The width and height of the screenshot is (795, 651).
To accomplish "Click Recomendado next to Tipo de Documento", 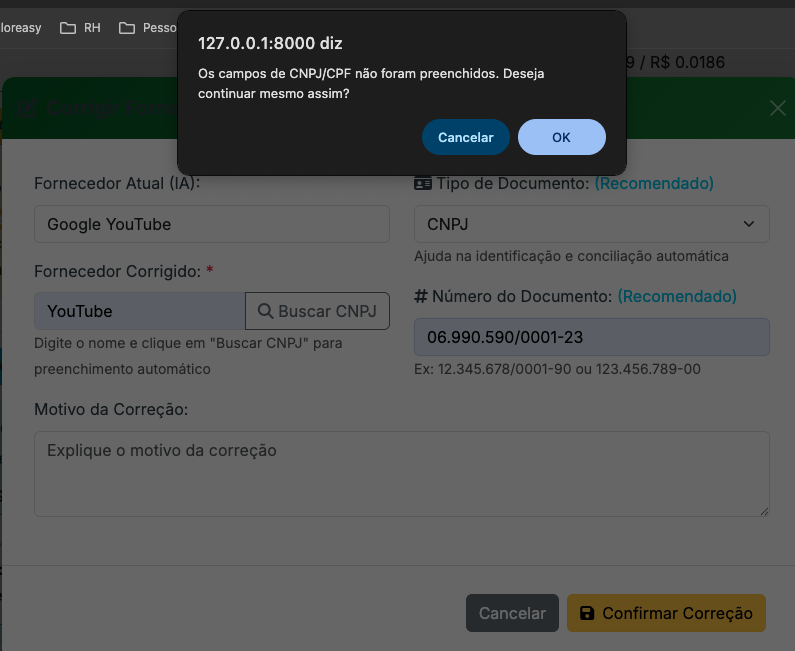I will (x=654, y=184).
